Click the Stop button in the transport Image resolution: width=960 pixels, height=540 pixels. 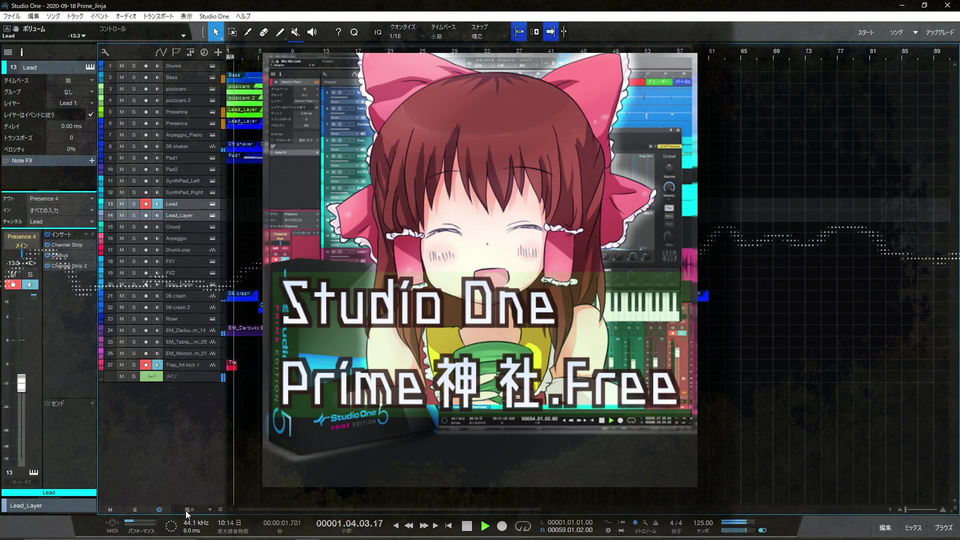click(x=467, y=525)
